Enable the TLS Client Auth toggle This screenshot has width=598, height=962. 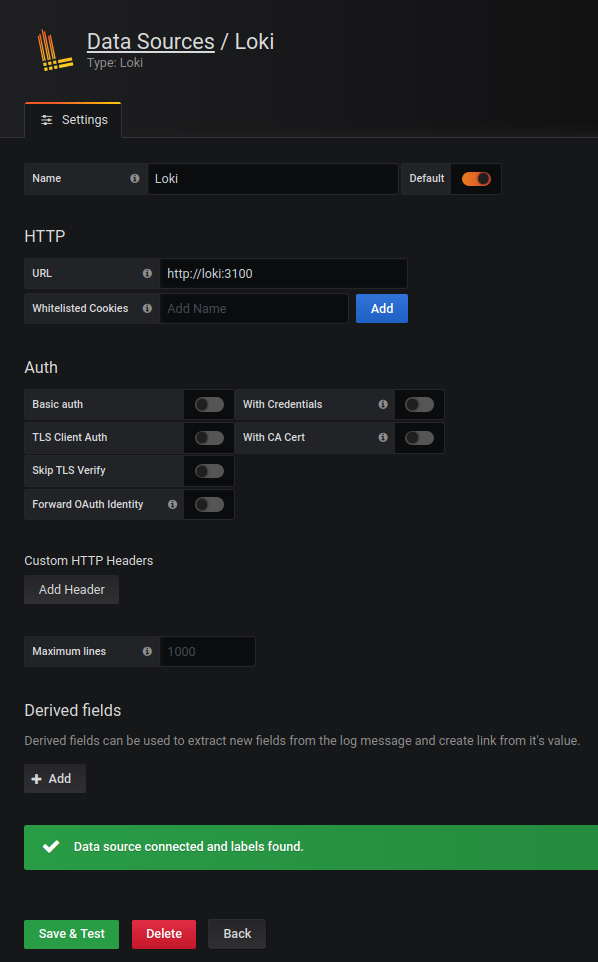(209, 437)
